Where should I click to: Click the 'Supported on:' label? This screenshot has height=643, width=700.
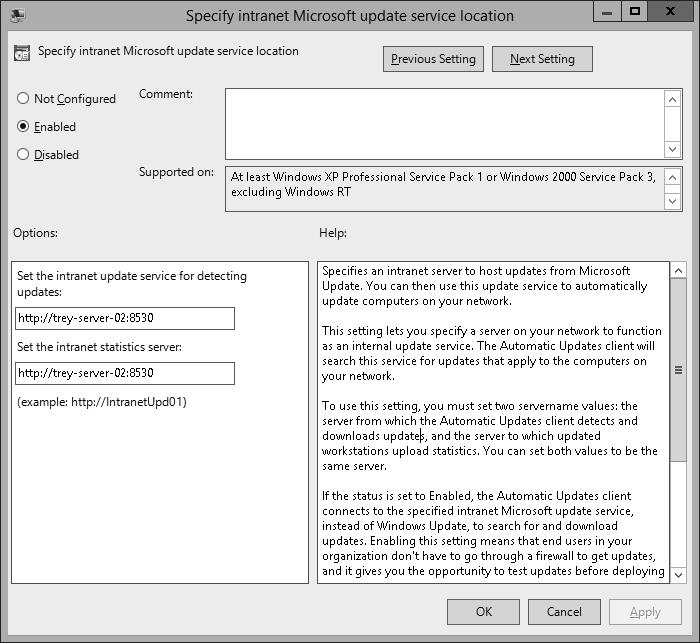[x=176, y=172]
